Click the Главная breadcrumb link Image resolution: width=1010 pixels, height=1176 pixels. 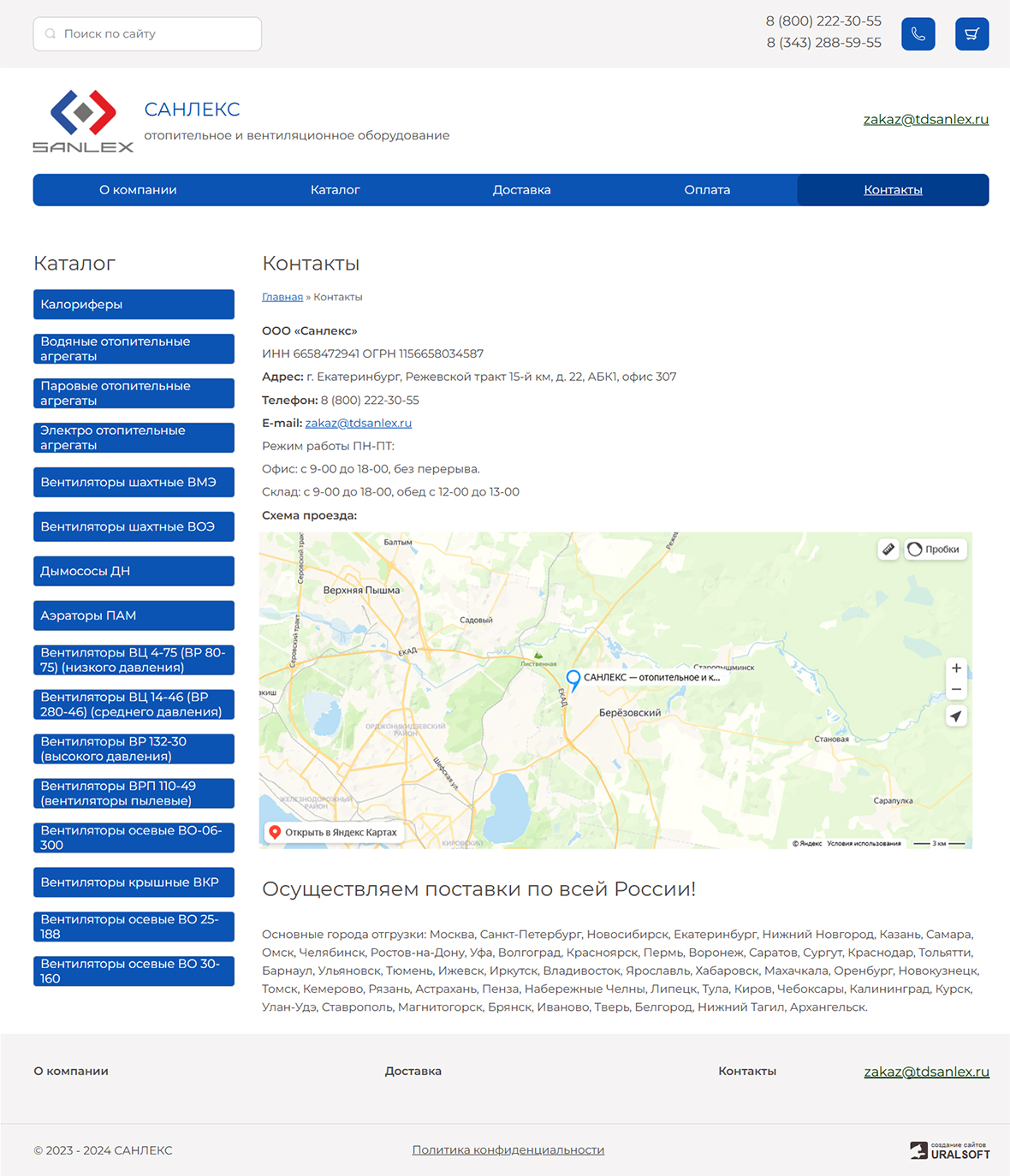pos(282,297)
